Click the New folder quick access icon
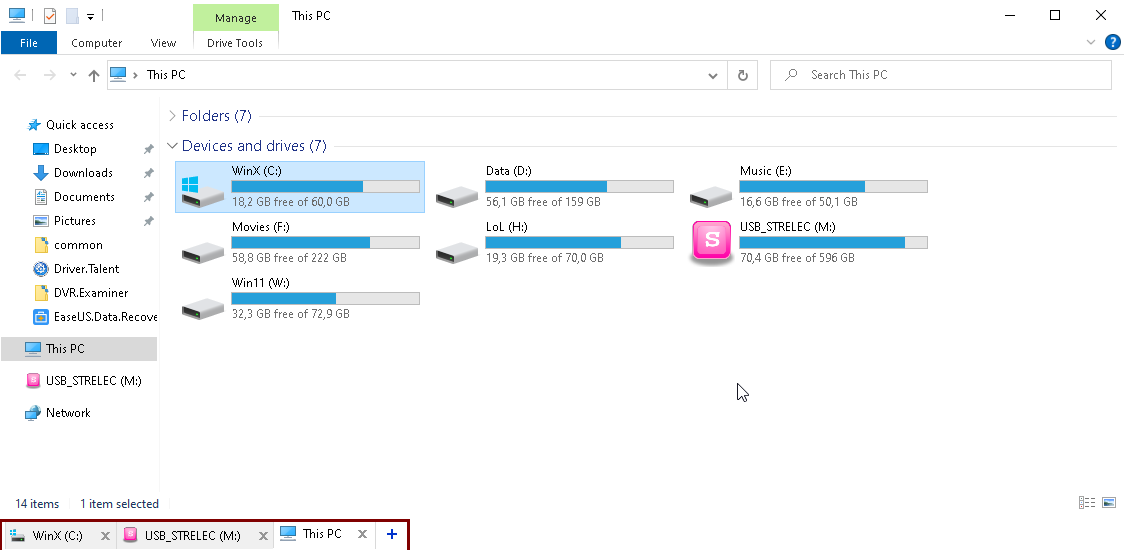 pyautogui.click(x=72, y=16)
